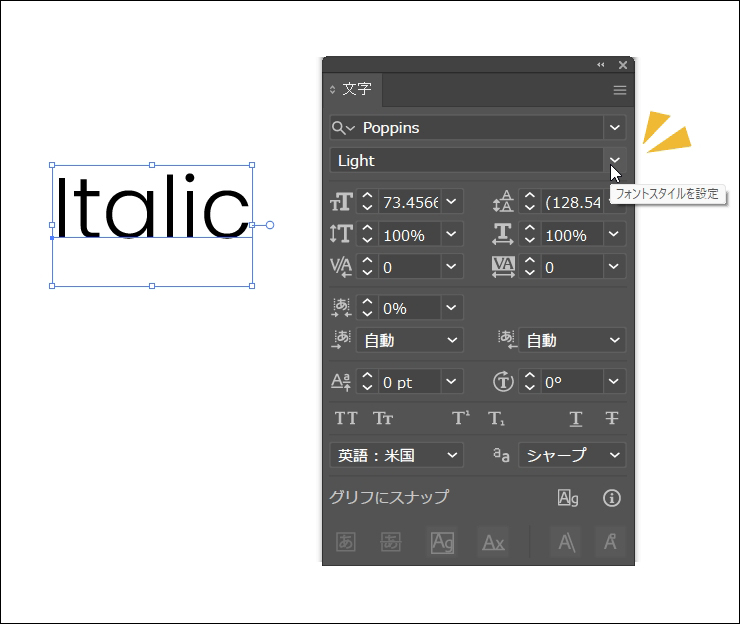The height and width of the screenshot is (624, 740).
Task: Collapse the panel with double-arrow icon
Action: pyautogui.click(x=601, y=65)
